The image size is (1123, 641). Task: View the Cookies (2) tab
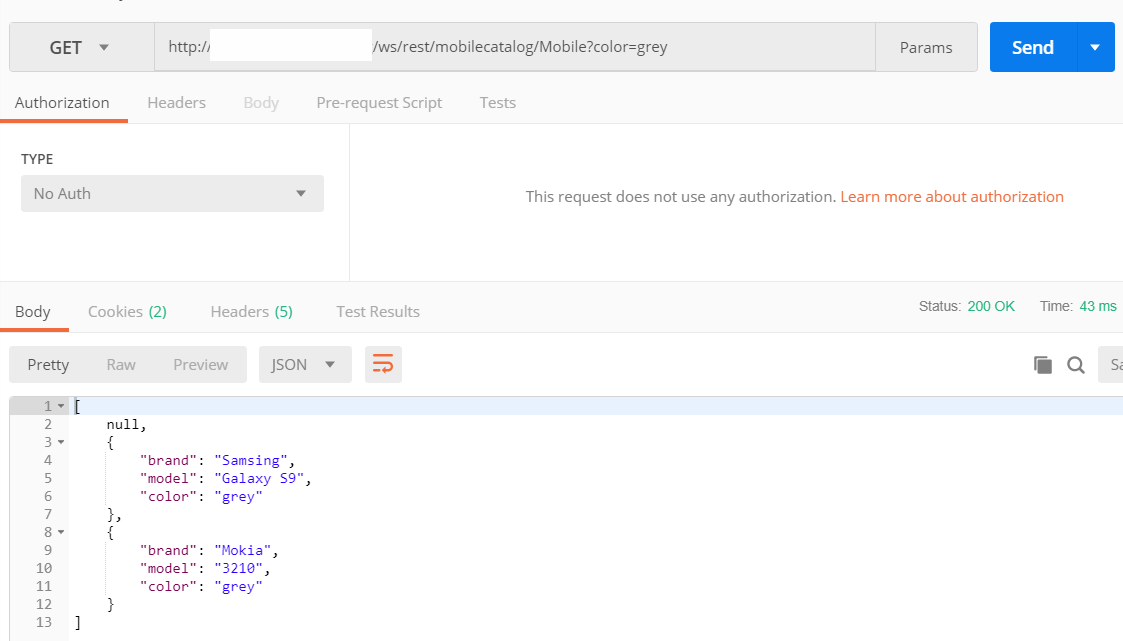coord(127,312)
